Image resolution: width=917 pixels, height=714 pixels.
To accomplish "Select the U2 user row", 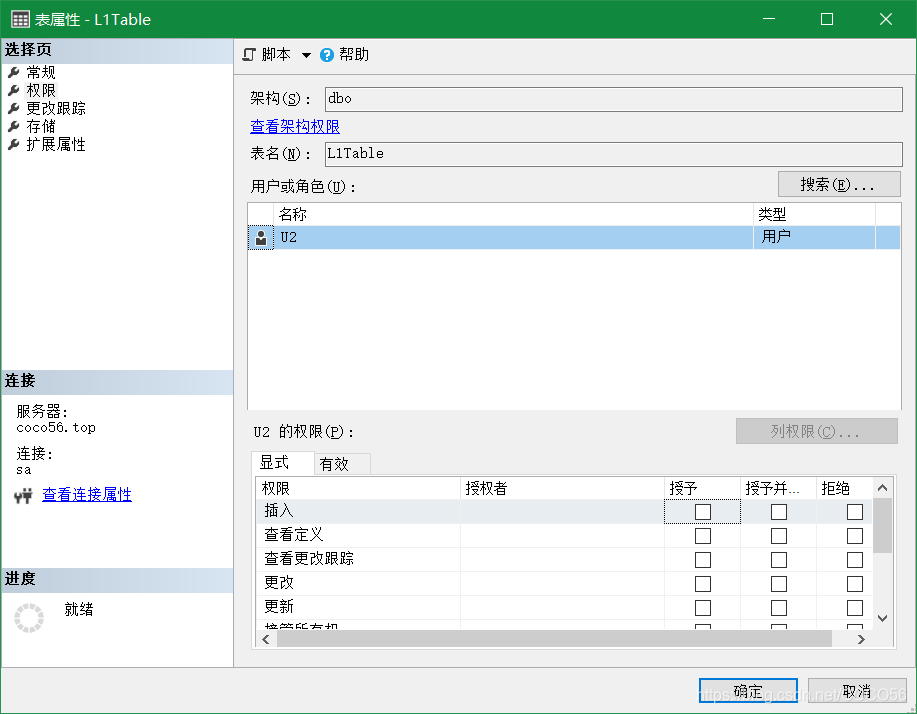I will tap(574, 237).
